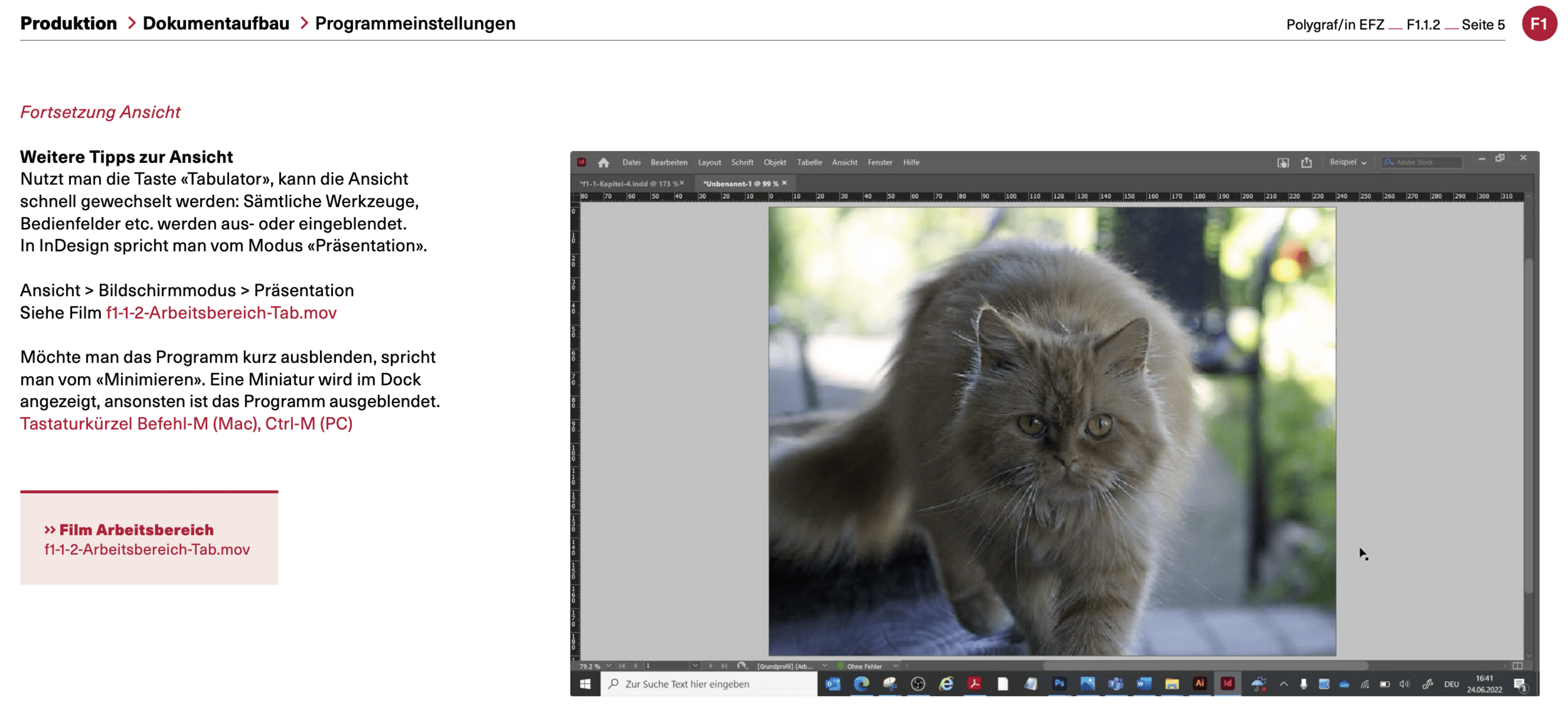
Task: Click the InDesign taskbar icon
Action: click(1227, 683)
